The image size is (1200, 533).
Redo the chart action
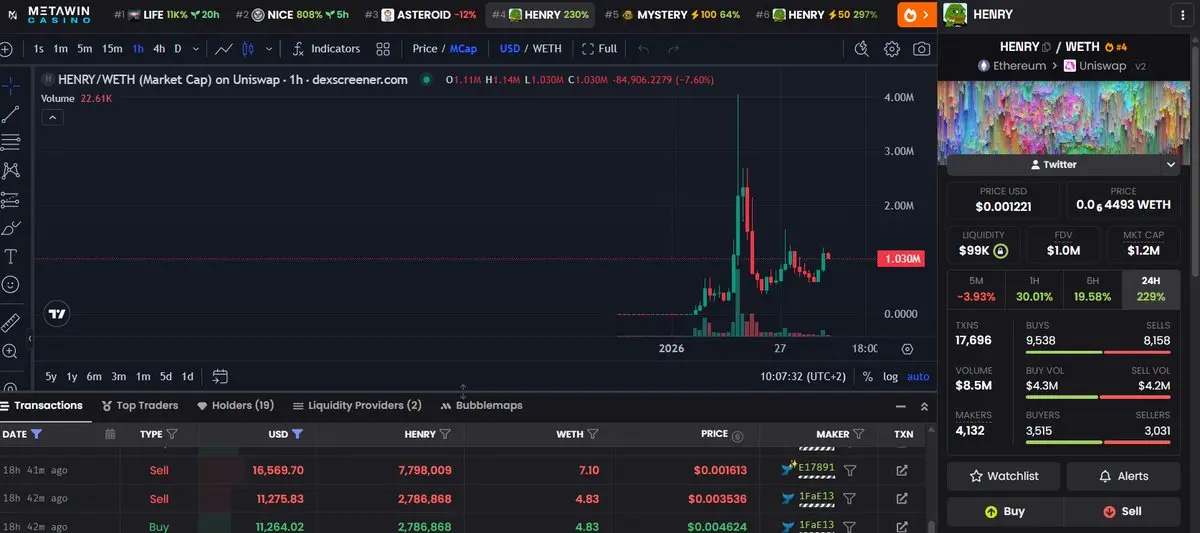[x=674, y=49]
